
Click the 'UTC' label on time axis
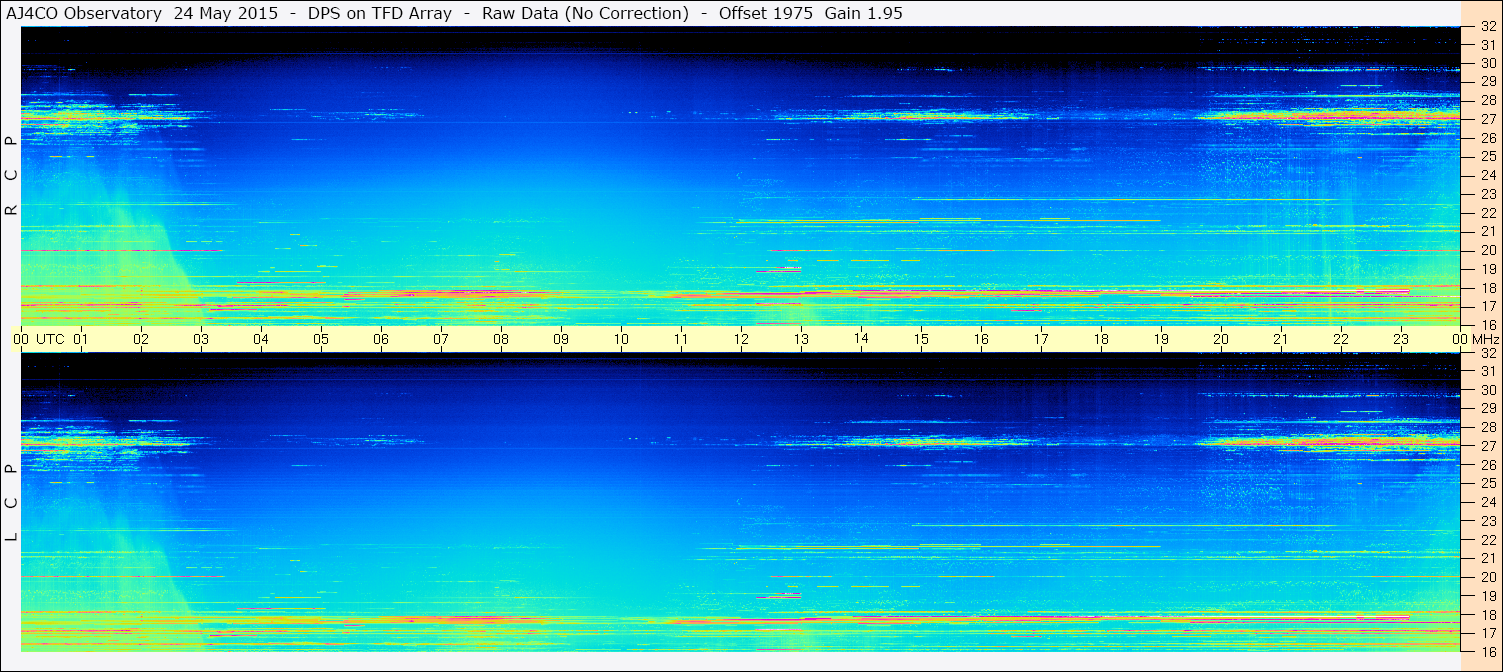(x=50, y=339)
